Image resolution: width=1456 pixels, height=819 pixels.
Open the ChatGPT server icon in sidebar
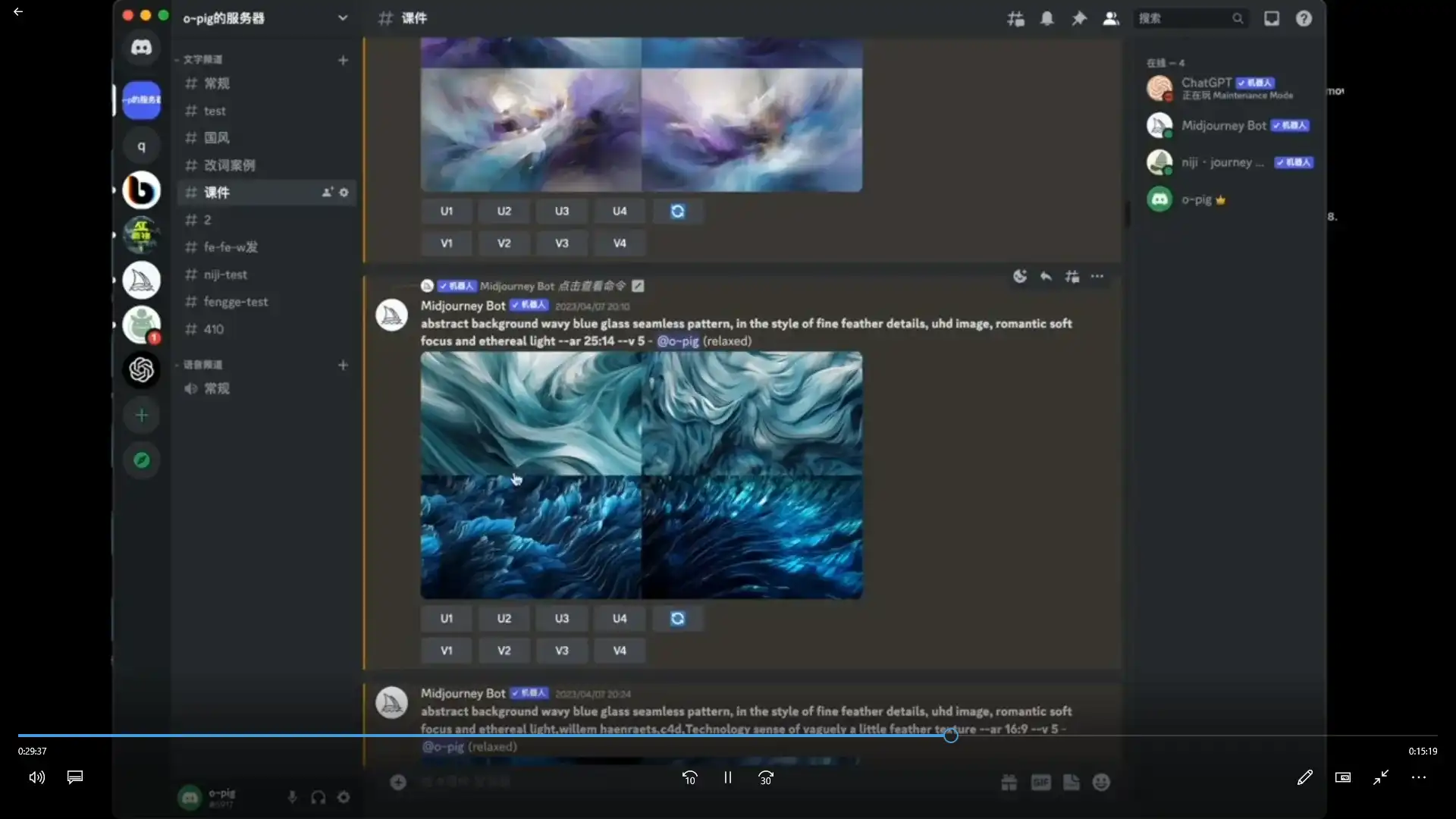click(x=141, y=370)
